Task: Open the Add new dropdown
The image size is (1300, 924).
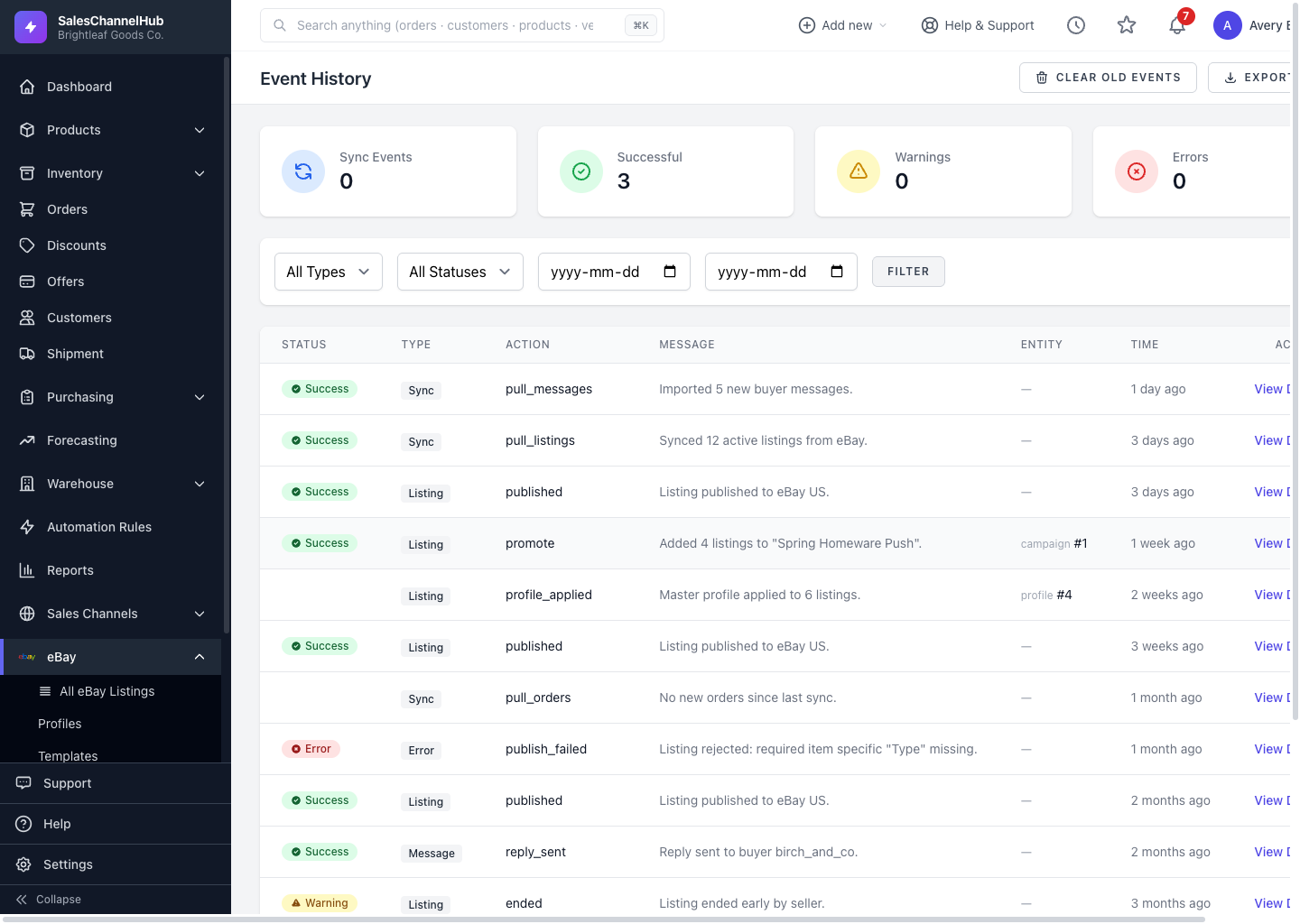Action: [x=843, y=25]
